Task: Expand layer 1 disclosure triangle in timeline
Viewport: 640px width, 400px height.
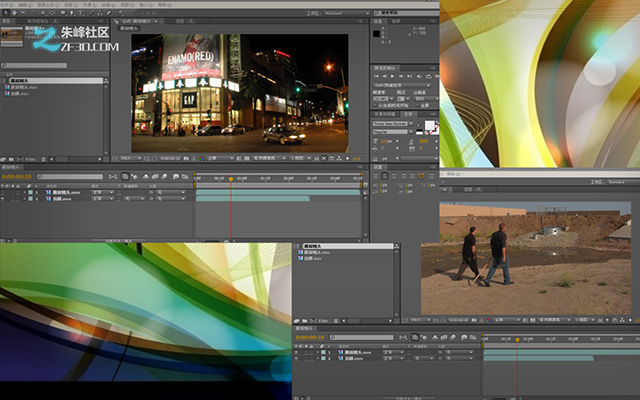Action: point(24,192)
